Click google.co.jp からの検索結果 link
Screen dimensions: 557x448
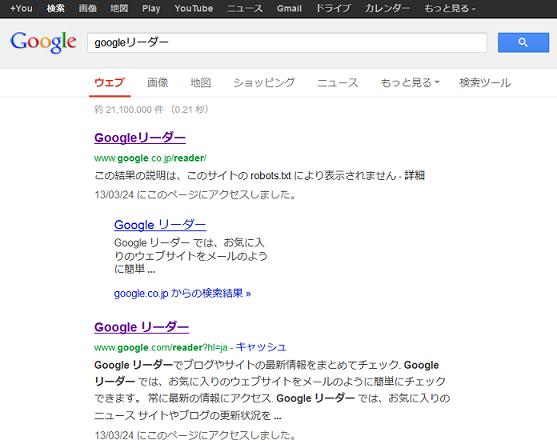pos(182,293)
